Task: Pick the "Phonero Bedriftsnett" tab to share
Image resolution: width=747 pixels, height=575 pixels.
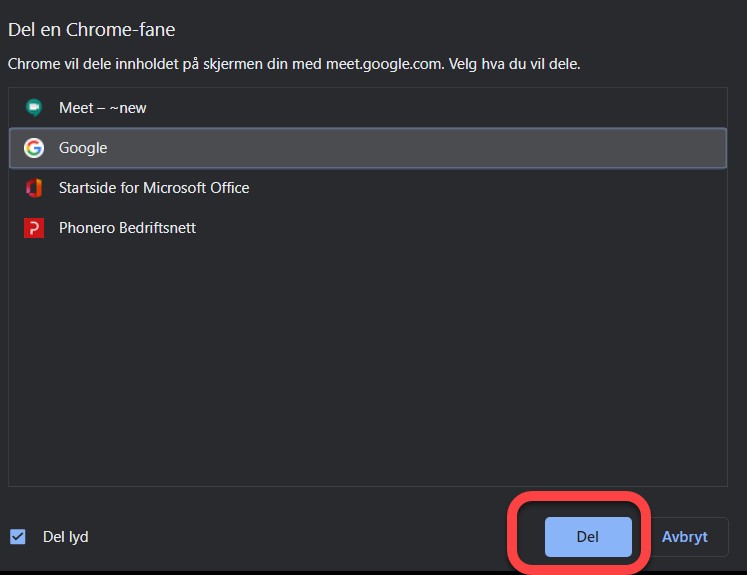Action: click(127, 228)
